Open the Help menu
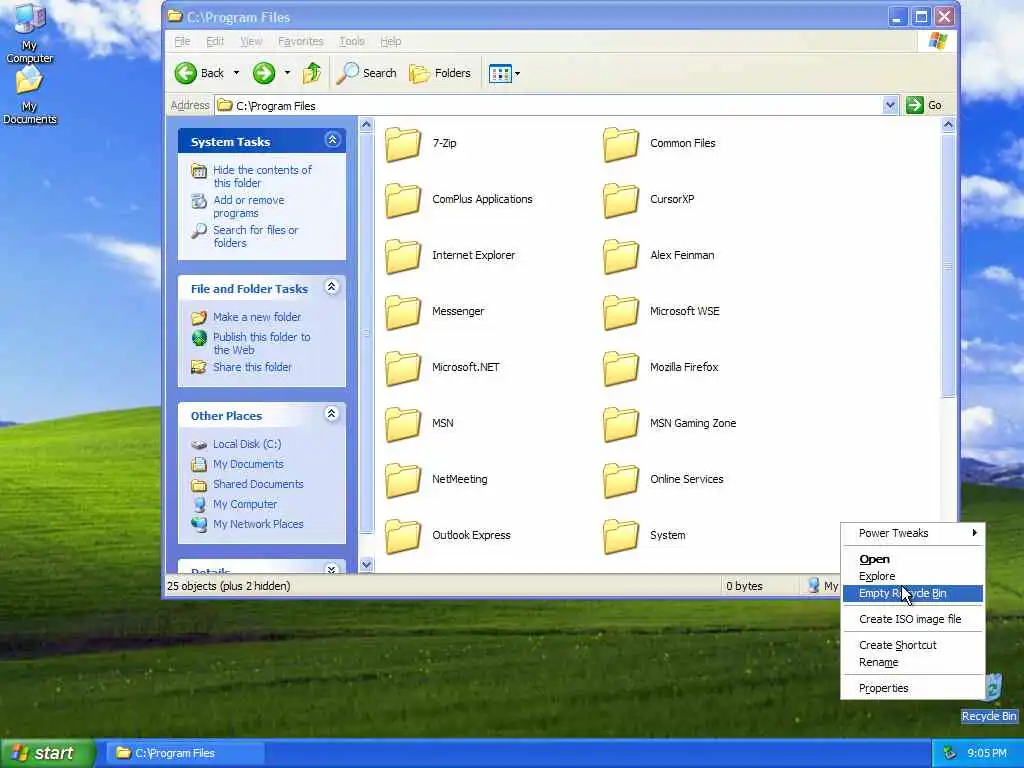Image resolution: width=1024 pixels, height=768 pixels. [x=391, y=41]
